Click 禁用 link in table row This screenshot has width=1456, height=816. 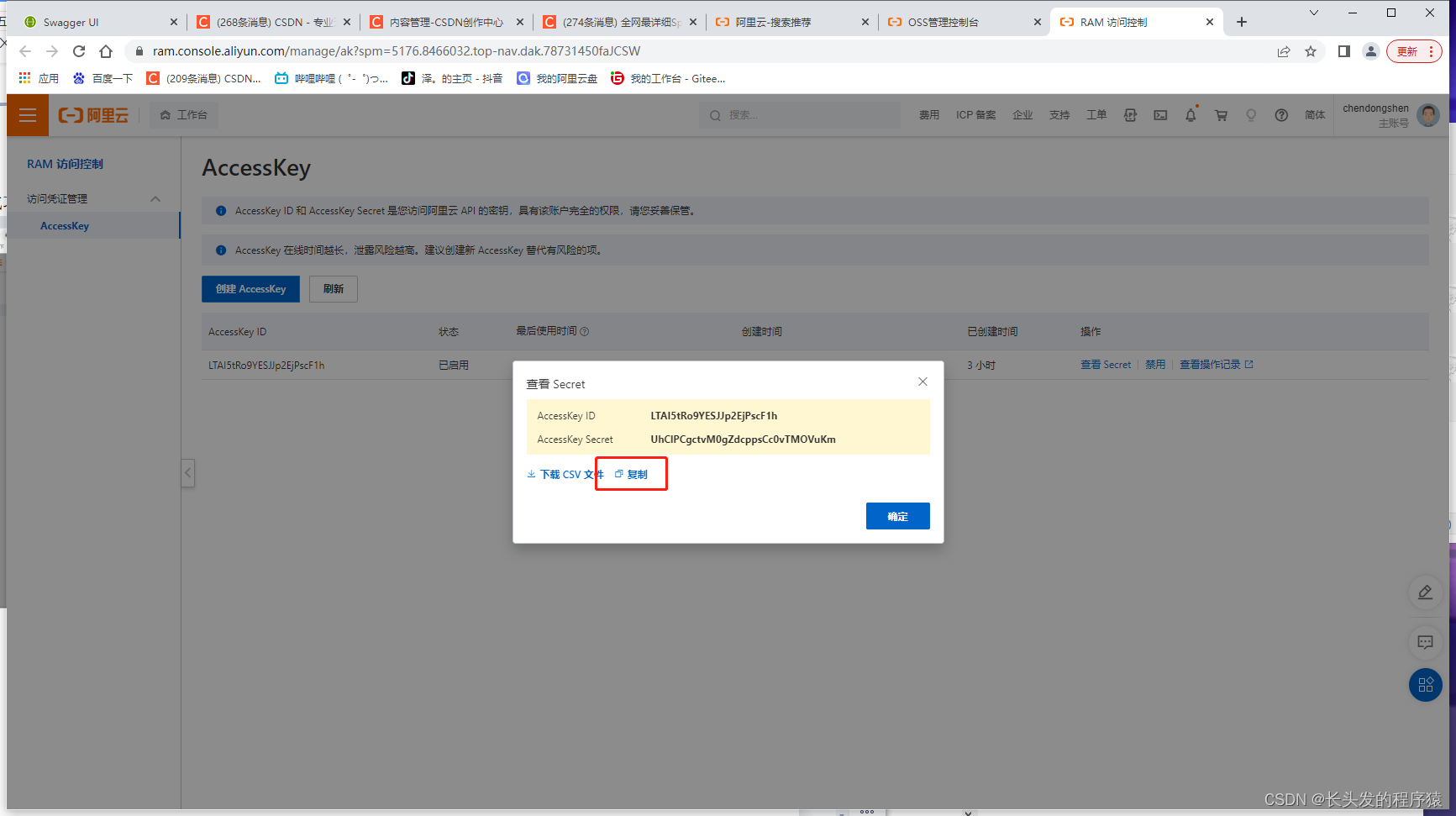tap(1155, 365)
